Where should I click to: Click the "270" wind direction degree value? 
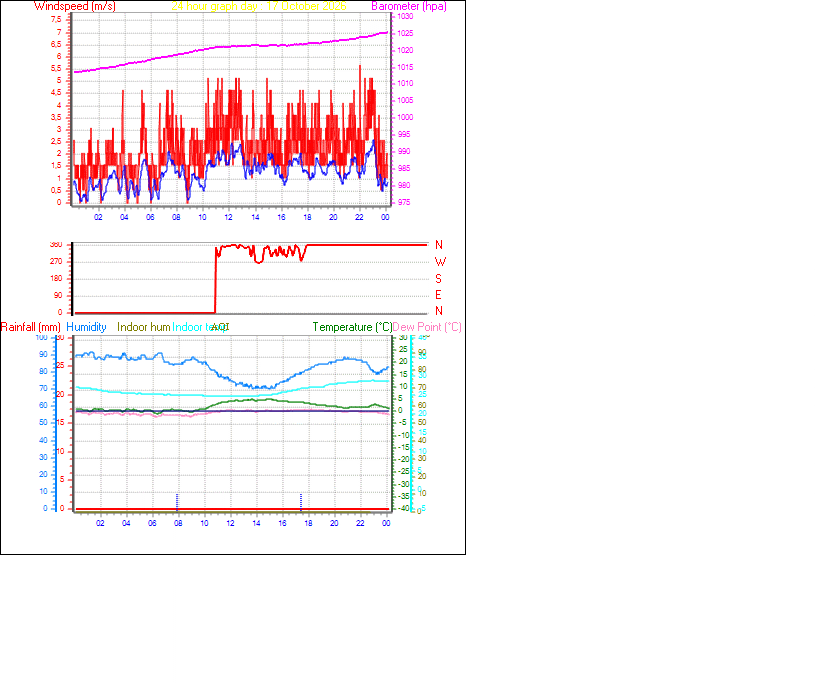point(56,261)
